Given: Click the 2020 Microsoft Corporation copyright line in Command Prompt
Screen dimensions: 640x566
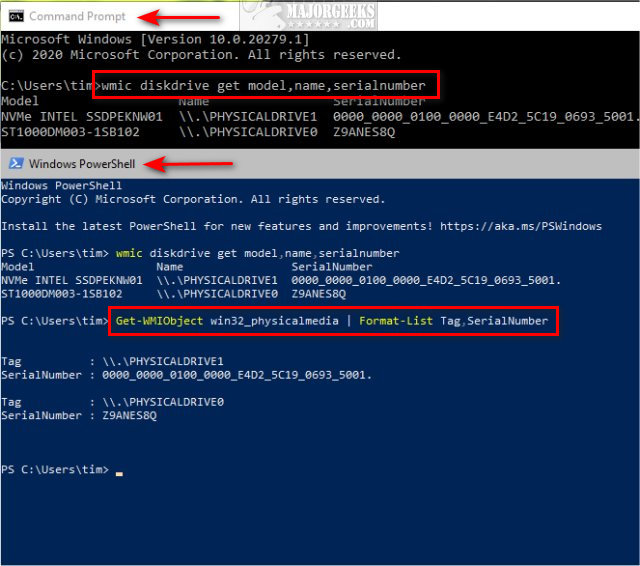Looking at the screenshot, I should tap(201, 55).
